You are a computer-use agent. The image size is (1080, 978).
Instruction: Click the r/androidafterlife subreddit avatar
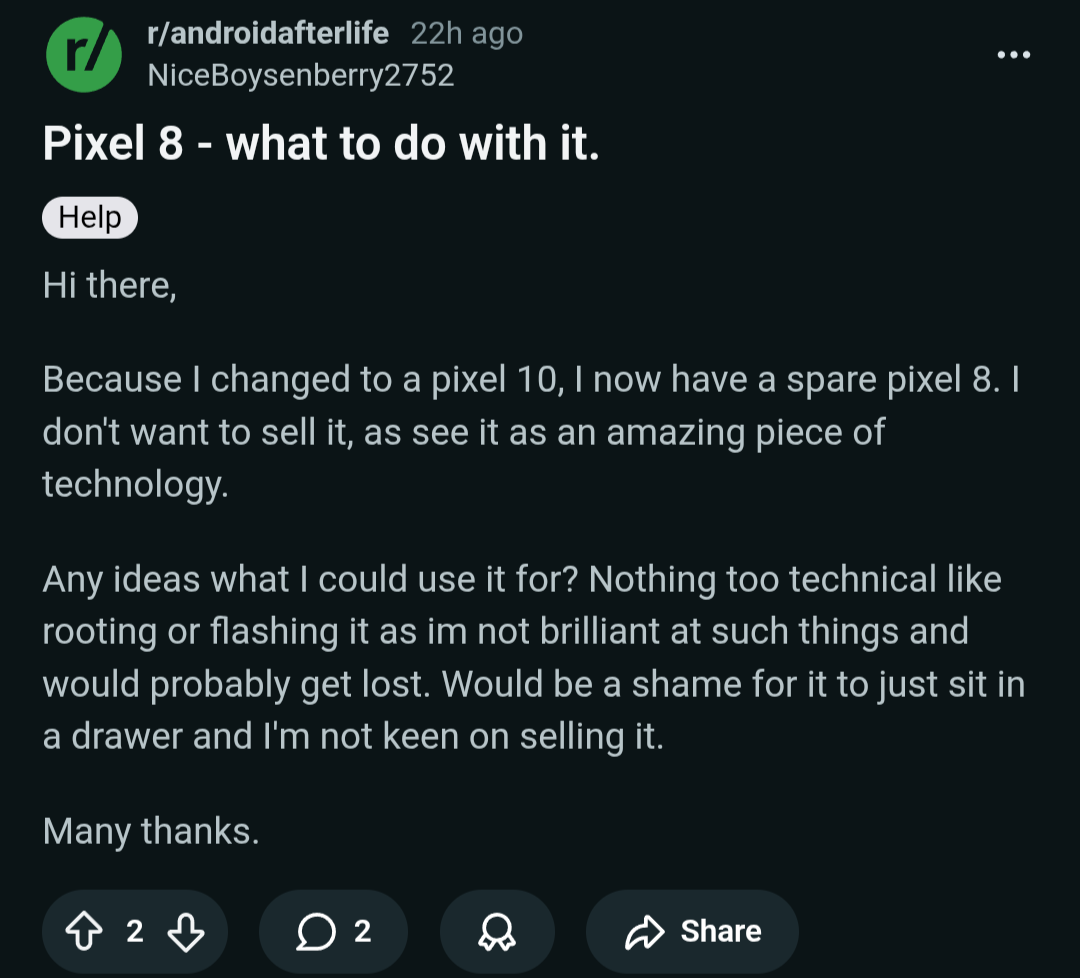click(84, 54)
